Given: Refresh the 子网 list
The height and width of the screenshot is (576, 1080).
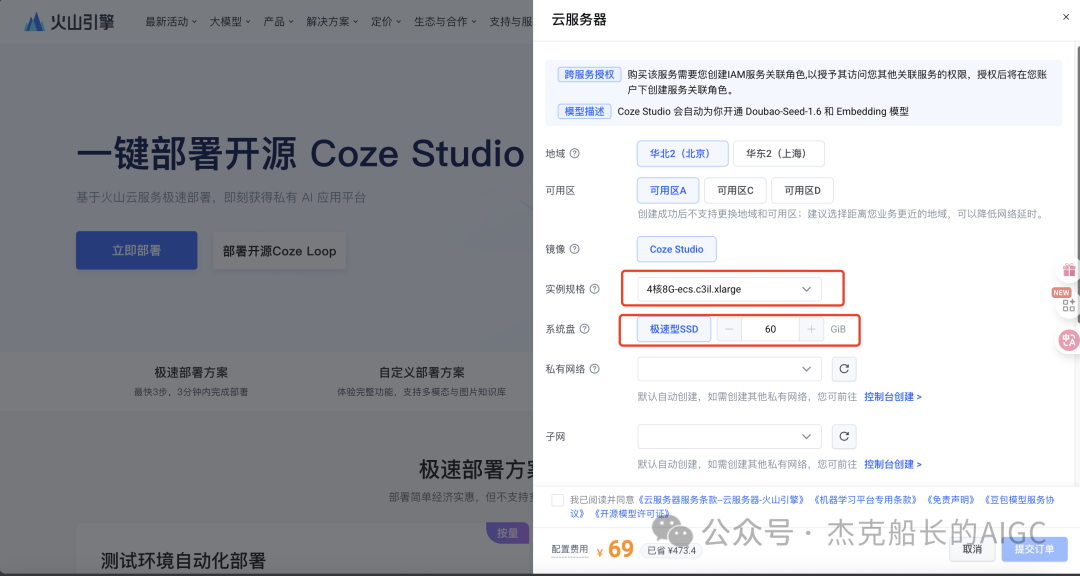Looking at the screenshot, I should pyautogui.click(x=844, y=437).
